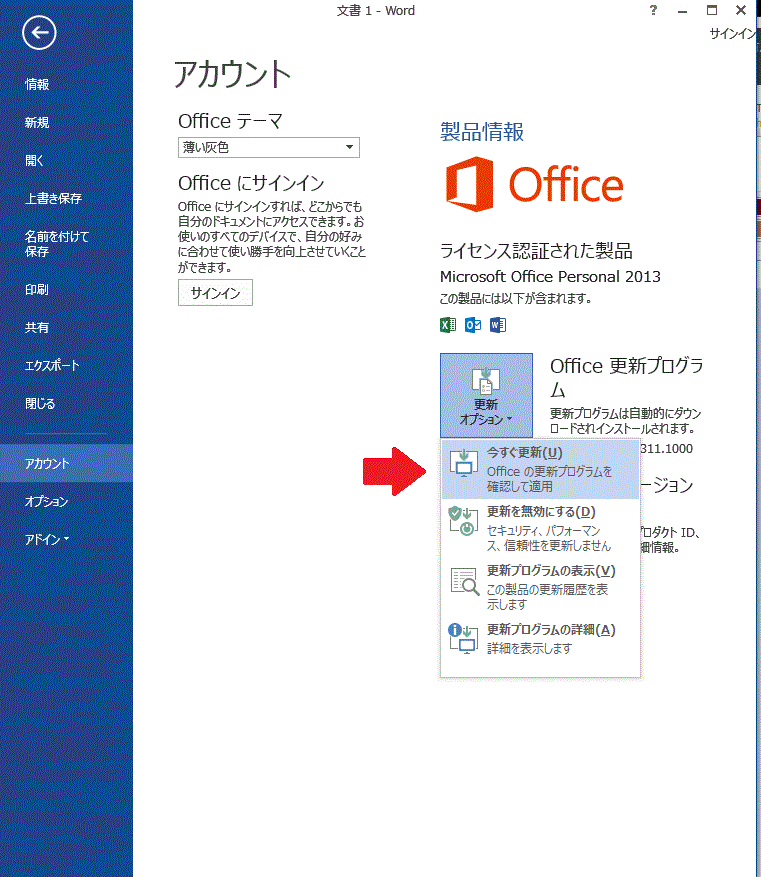Click the 更新プログラムの詳細 info icon
The width and height of the screenshot is (761, 877).
pyautogui.click(x=464, y=639)
